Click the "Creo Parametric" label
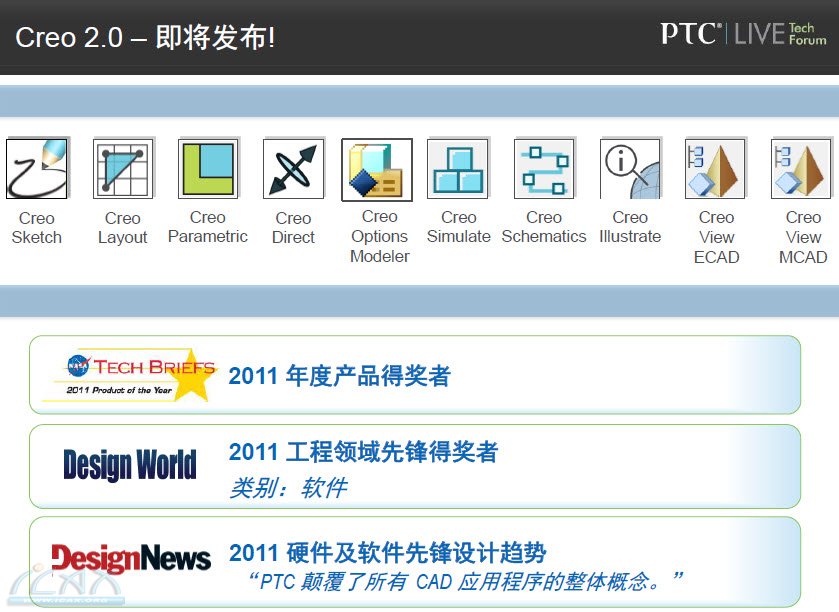The image size is (839, 612). (208, 227)
